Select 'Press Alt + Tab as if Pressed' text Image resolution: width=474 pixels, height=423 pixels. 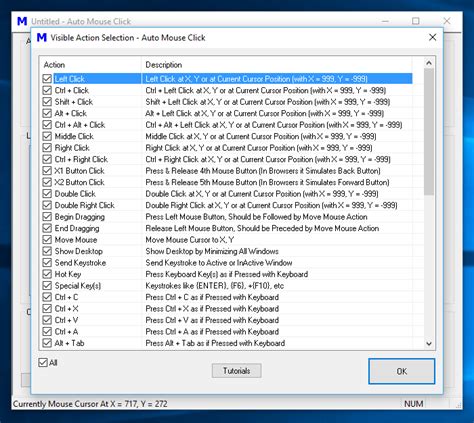pyautogui.click(x=215, y=343)
